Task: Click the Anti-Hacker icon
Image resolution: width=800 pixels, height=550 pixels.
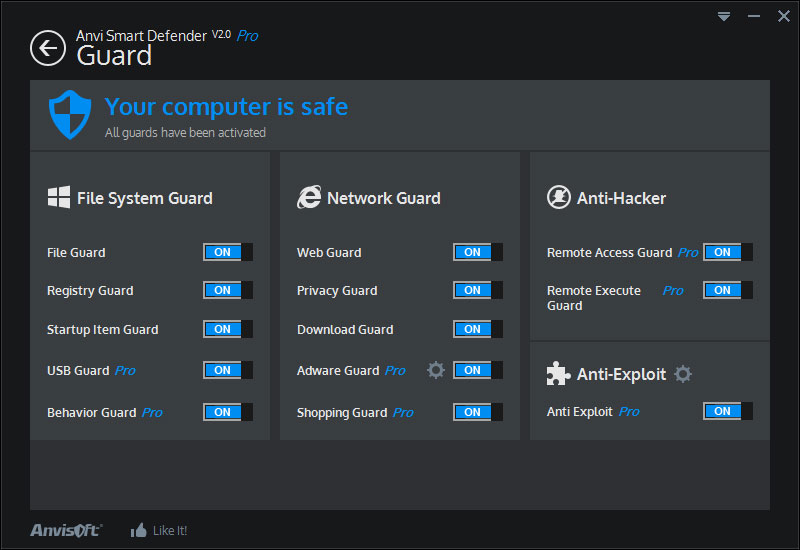Action: 559,197
